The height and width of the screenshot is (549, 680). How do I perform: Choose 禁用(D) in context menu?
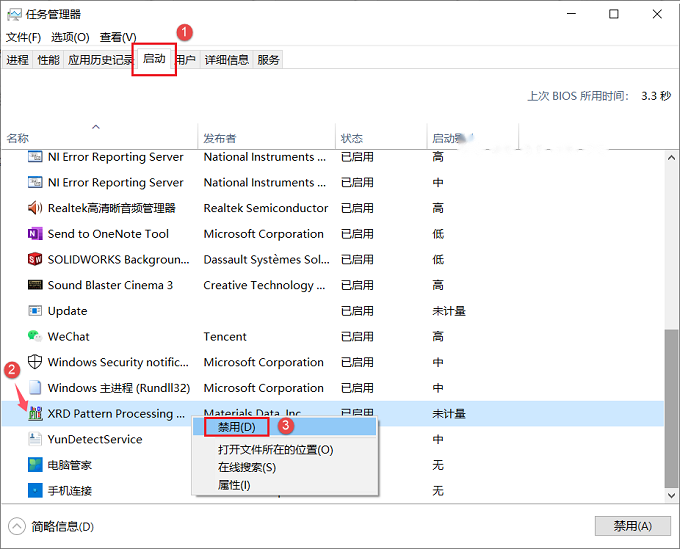pyautogui.click(x=284, y=427)
